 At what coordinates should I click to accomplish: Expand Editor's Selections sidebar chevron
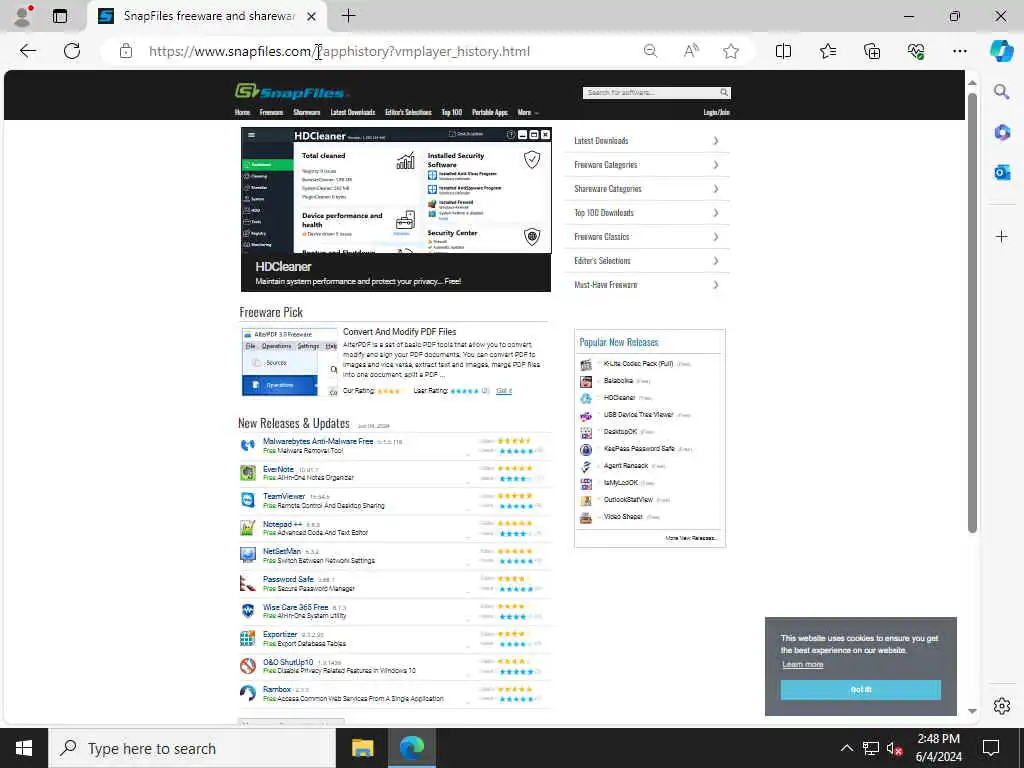tap(716, 261)
